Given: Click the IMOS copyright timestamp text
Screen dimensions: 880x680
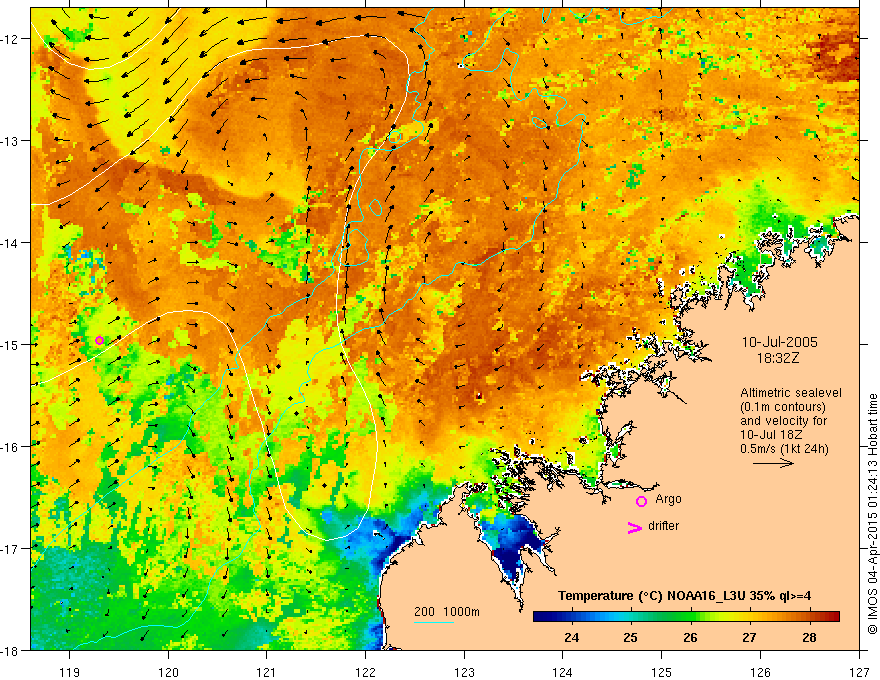Looking at the screenshot, I should pyautogui.click(x=872, y=514).
